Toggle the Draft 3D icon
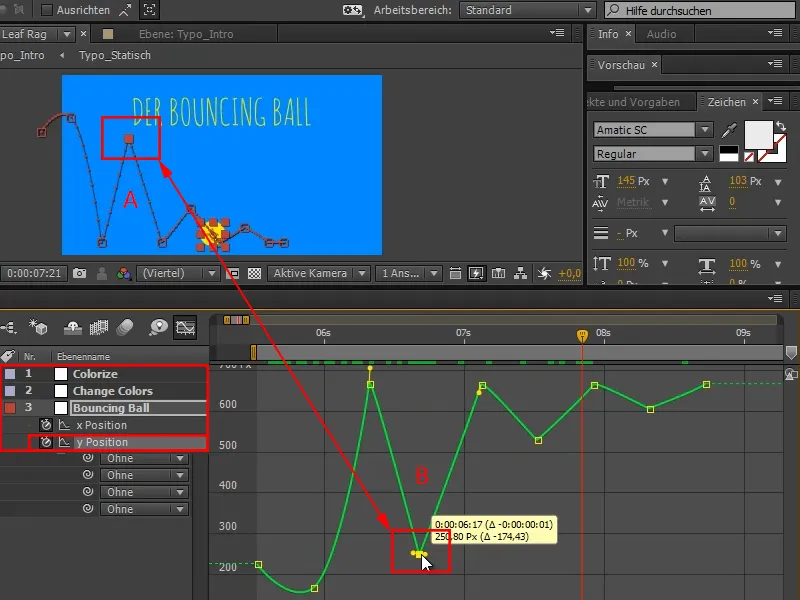 pyautogui.click(x=38, y=327)
